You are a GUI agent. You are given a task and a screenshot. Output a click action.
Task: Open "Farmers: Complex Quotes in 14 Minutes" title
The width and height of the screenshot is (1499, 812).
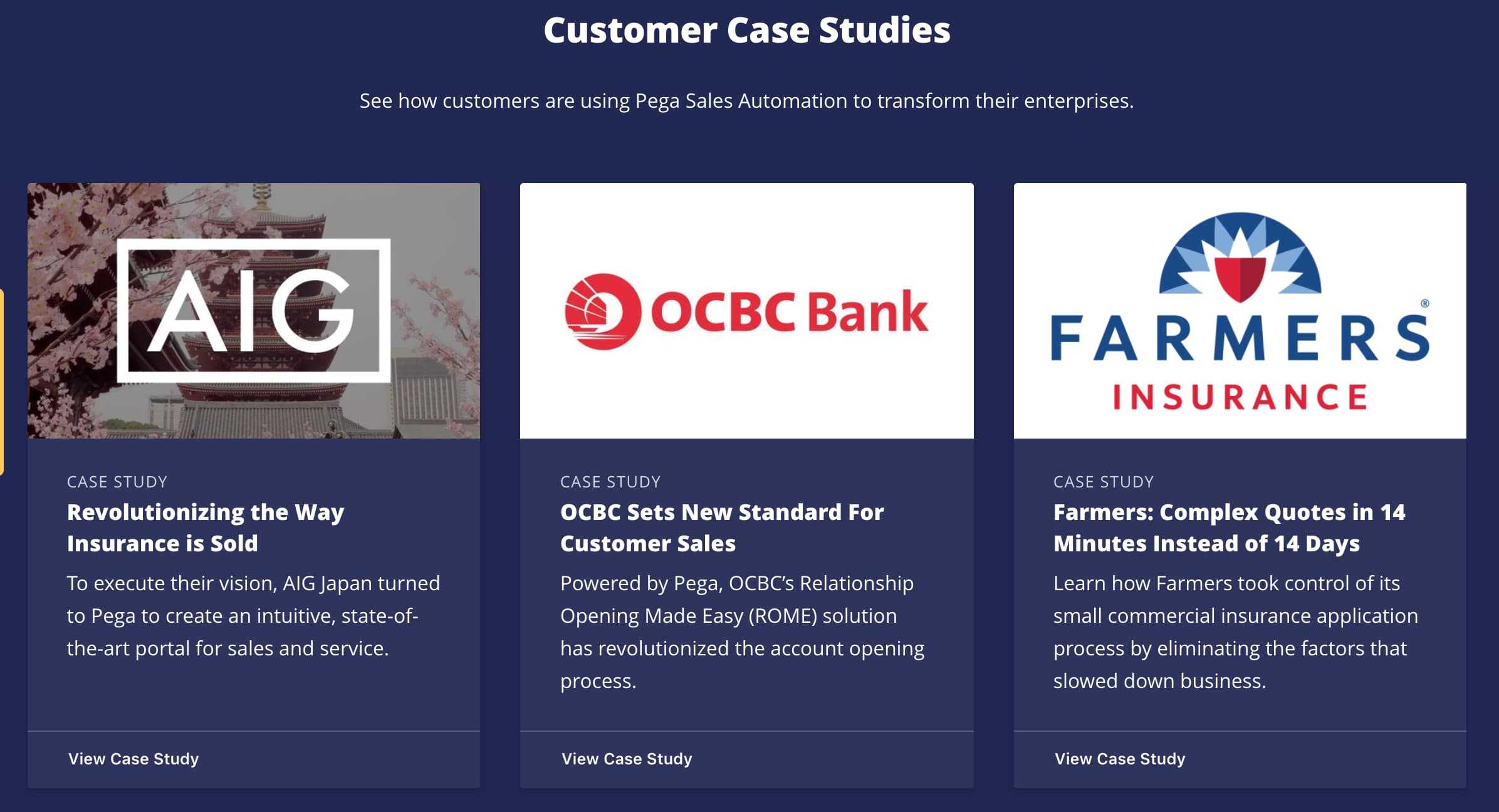pyautogui.click(x=1229, y=528)
